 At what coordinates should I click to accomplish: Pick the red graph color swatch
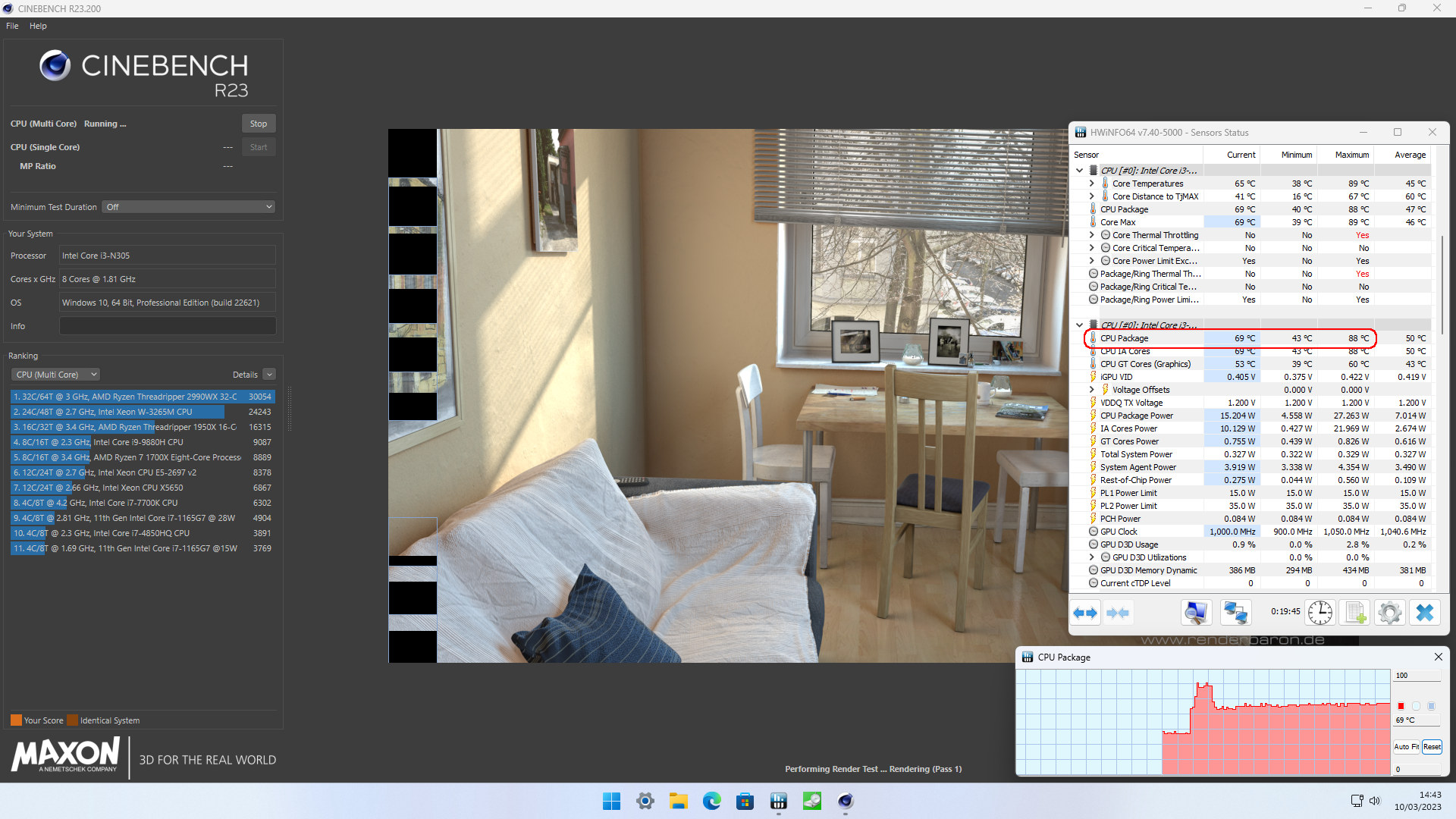click(x=1401, y=706)
